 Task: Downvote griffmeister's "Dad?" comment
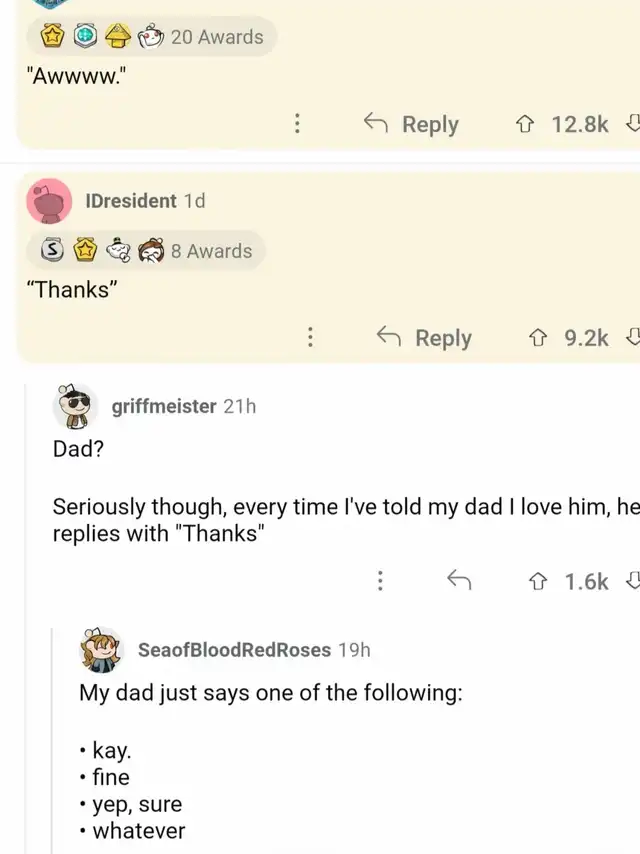[x=631, y=581]
